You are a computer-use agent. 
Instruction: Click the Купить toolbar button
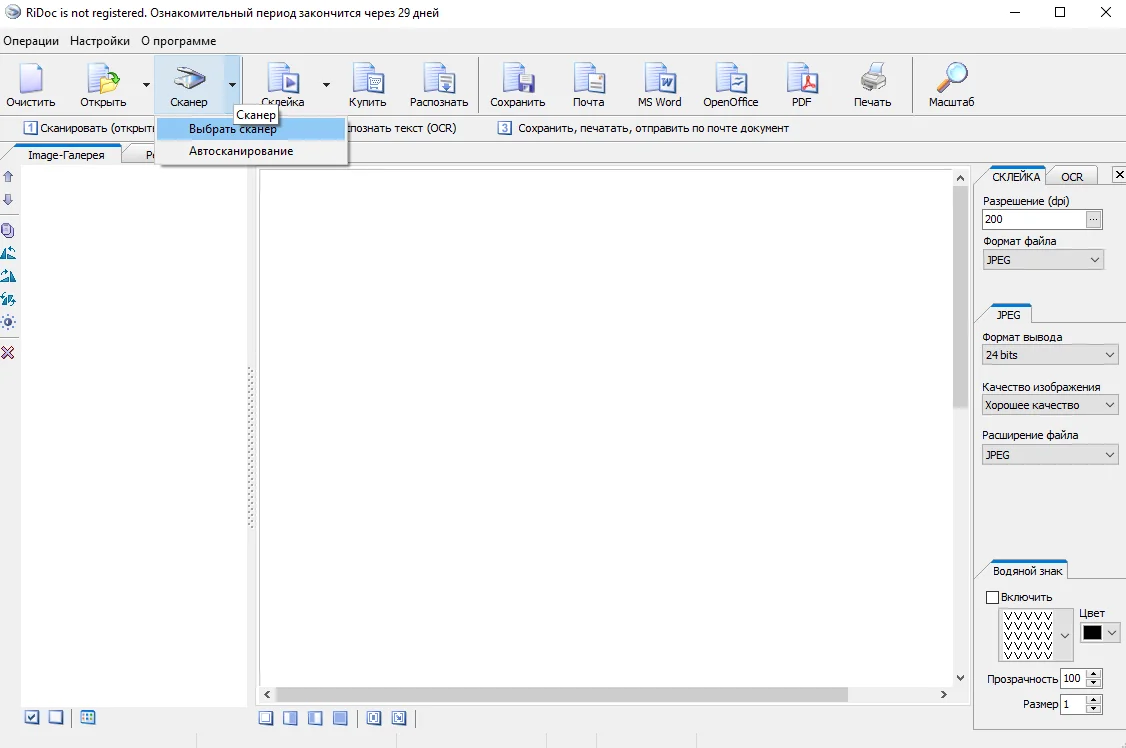(x=367, y=82)
